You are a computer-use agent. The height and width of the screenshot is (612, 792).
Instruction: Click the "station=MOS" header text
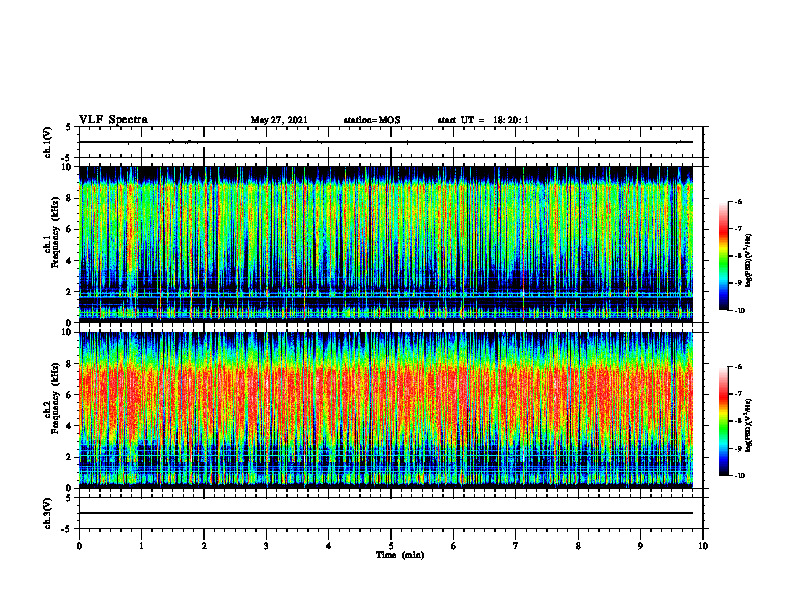(372, 120)
